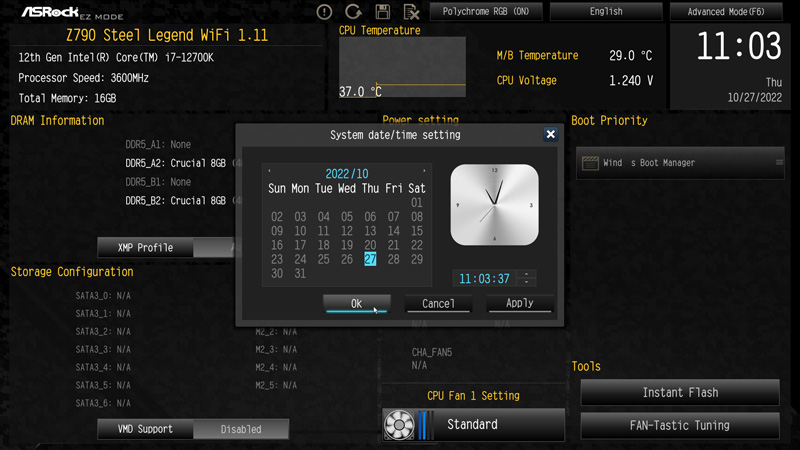The image size is (800, 450).
Task: Decrease time with down stepper arrow
Action: click(527, 282)
